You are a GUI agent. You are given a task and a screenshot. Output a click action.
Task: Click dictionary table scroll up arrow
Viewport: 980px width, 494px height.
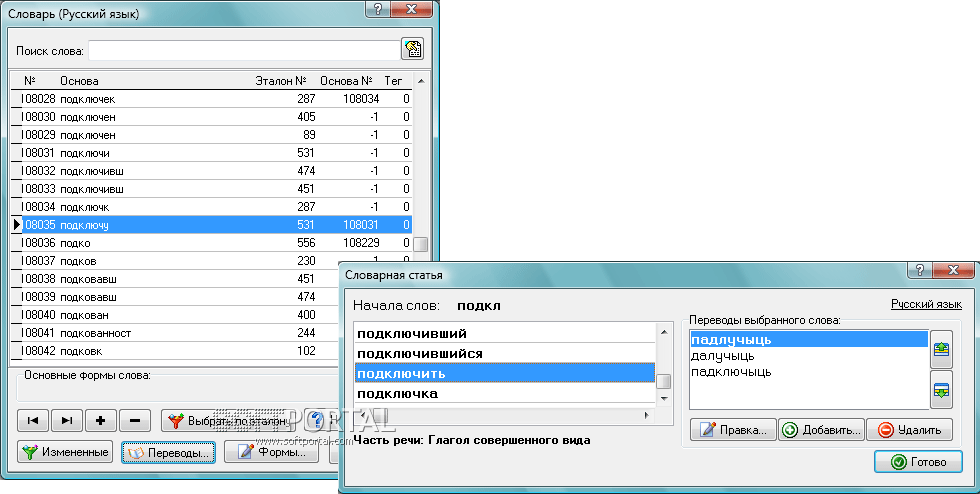tap(421, 81)
